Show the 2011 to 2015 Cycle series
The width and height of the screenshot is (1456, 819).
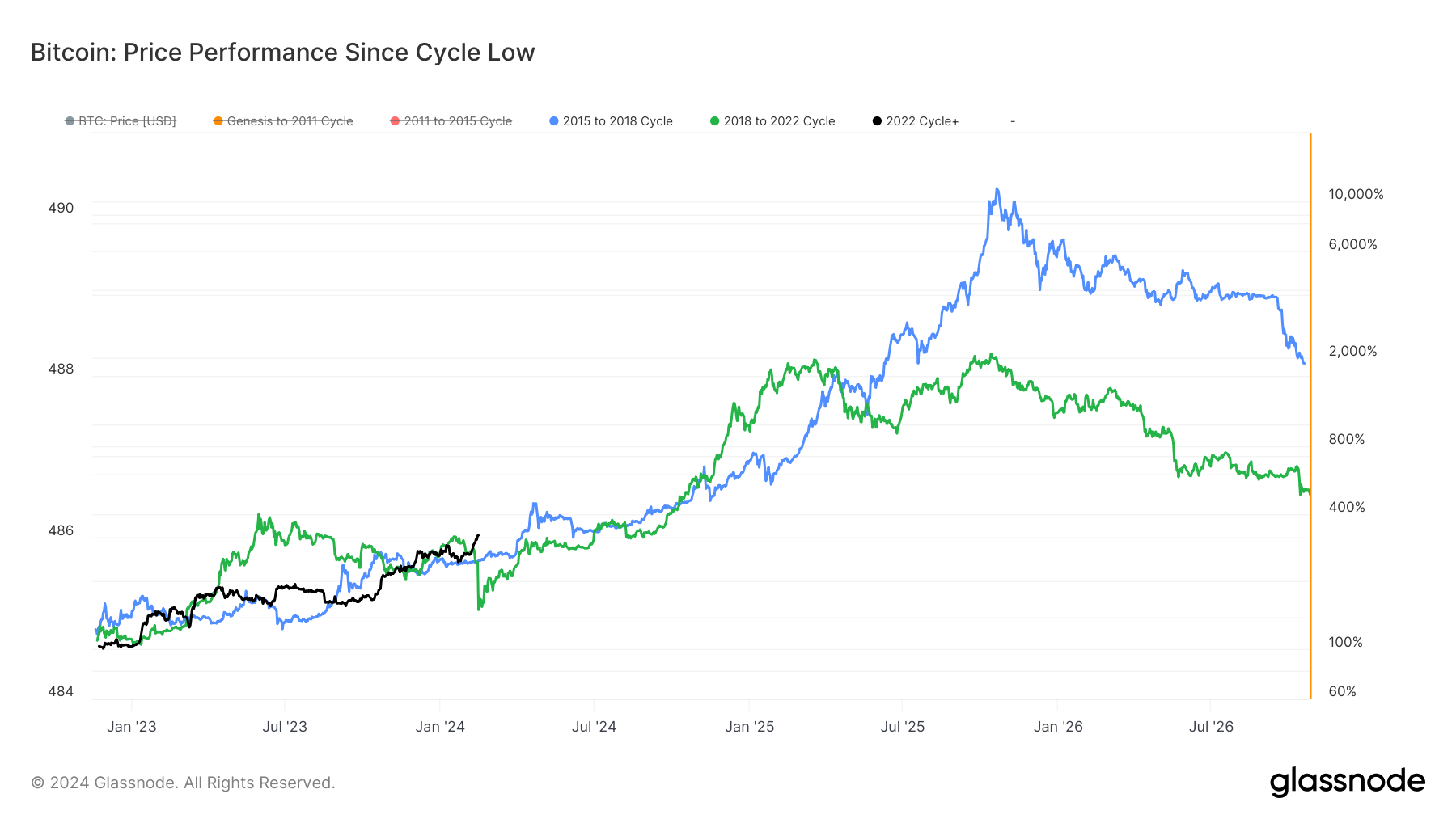coord(458,121)
